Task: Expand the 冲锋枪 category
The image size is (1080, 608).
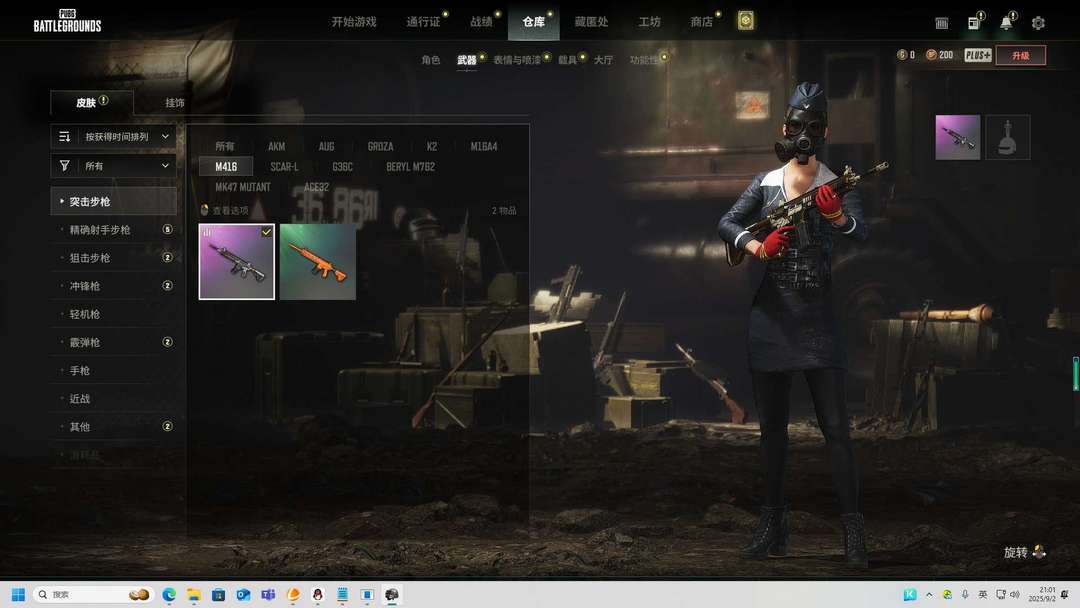Action: tap(114, 286)
